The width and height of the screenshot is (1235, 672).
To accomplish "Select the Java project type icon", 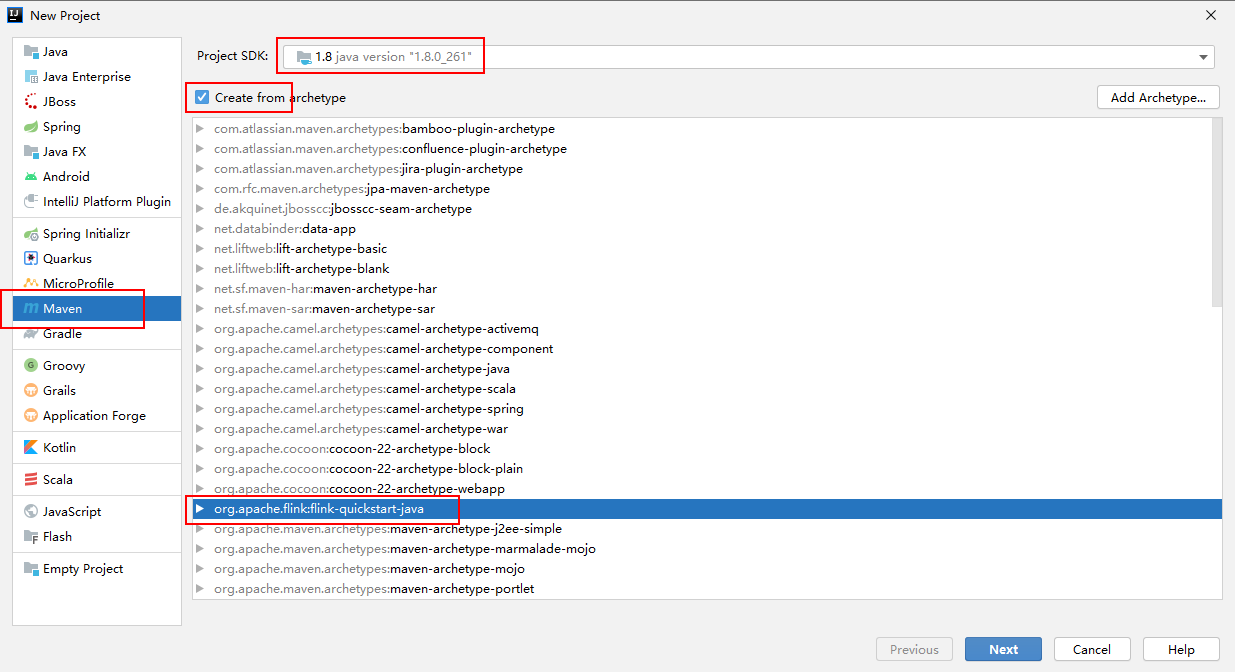I will tap(31, 52).
